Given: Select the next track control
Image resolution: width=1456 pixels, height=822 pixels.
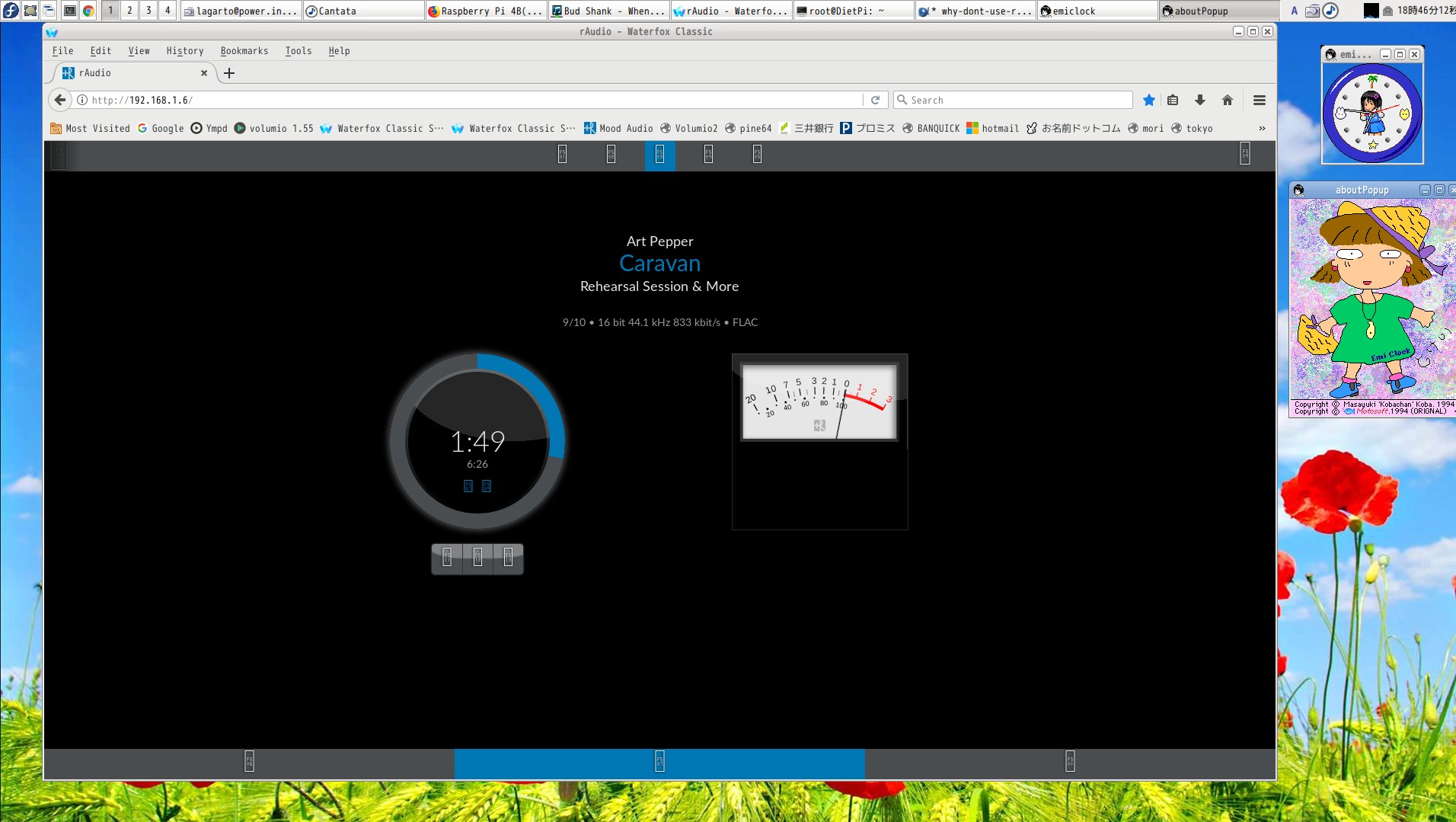Looking at the screenshot, I should [507, 558].
